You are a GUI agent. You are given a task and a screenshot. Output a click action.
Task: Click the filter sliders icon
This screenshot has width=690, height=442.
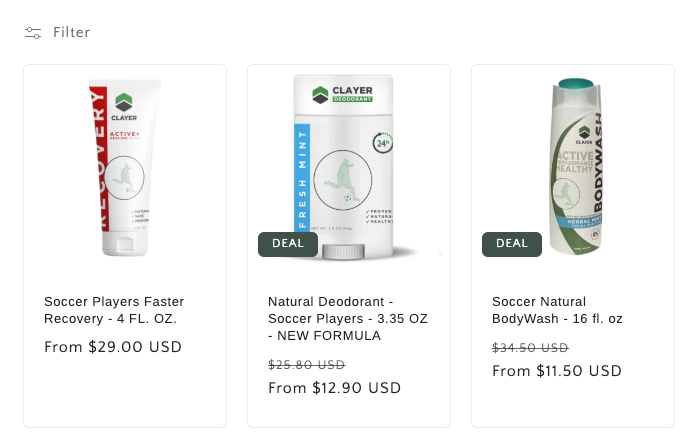[33, 33]
